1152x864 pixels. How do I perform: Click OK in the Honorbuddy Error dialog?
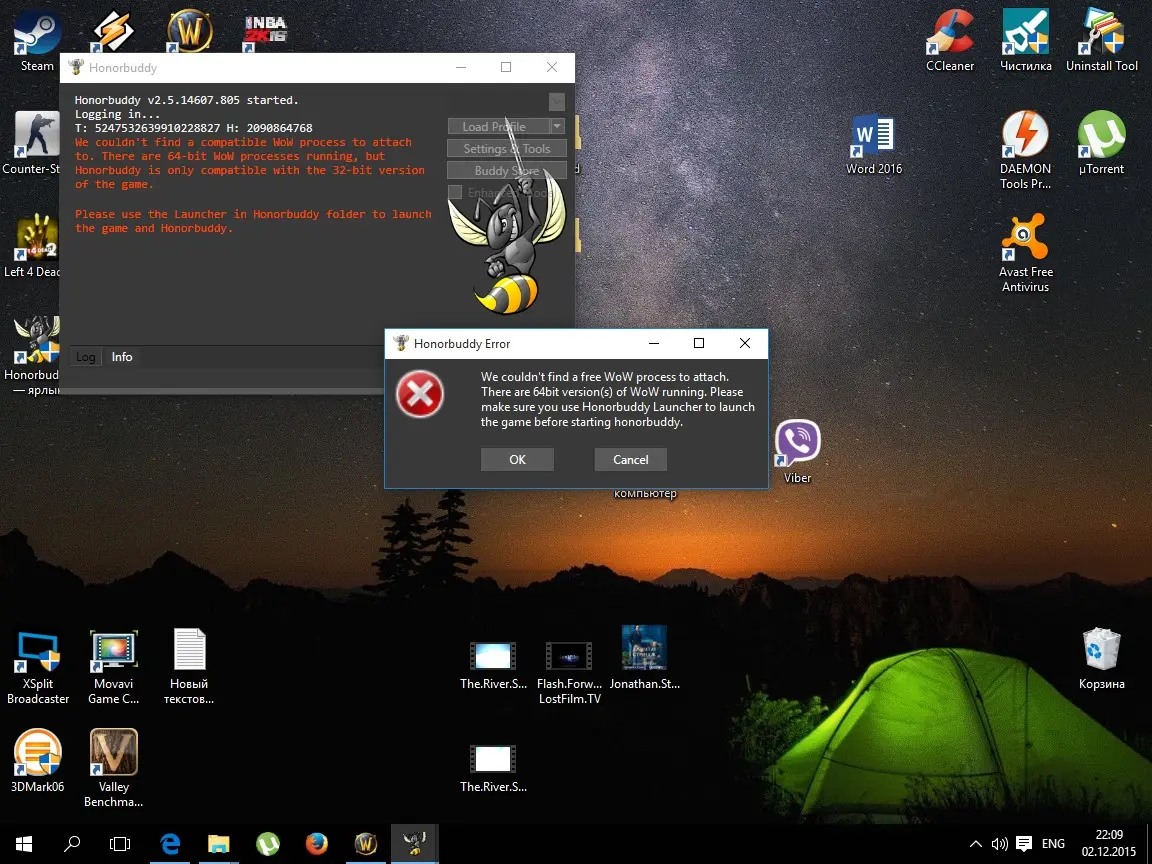(x=517, y=459)
